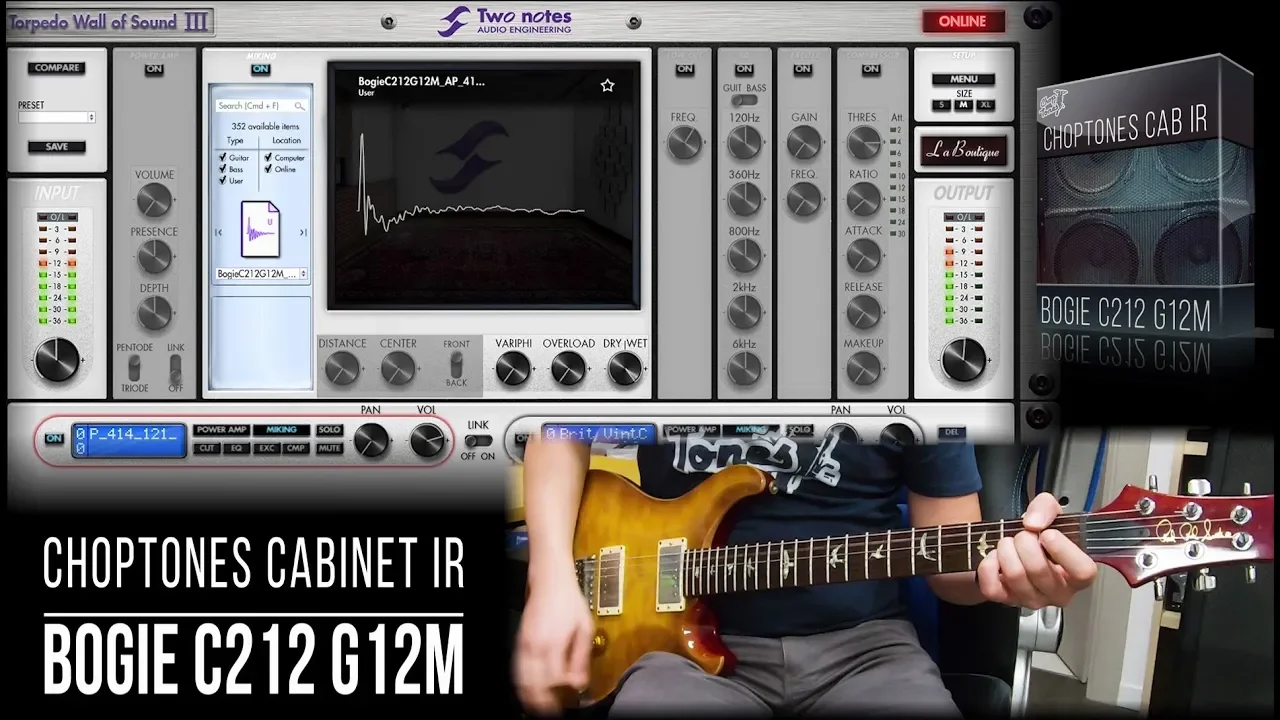The image size is (1280, 720).
Task: Open the PRESET dropdown
Action: coord(57,117)
